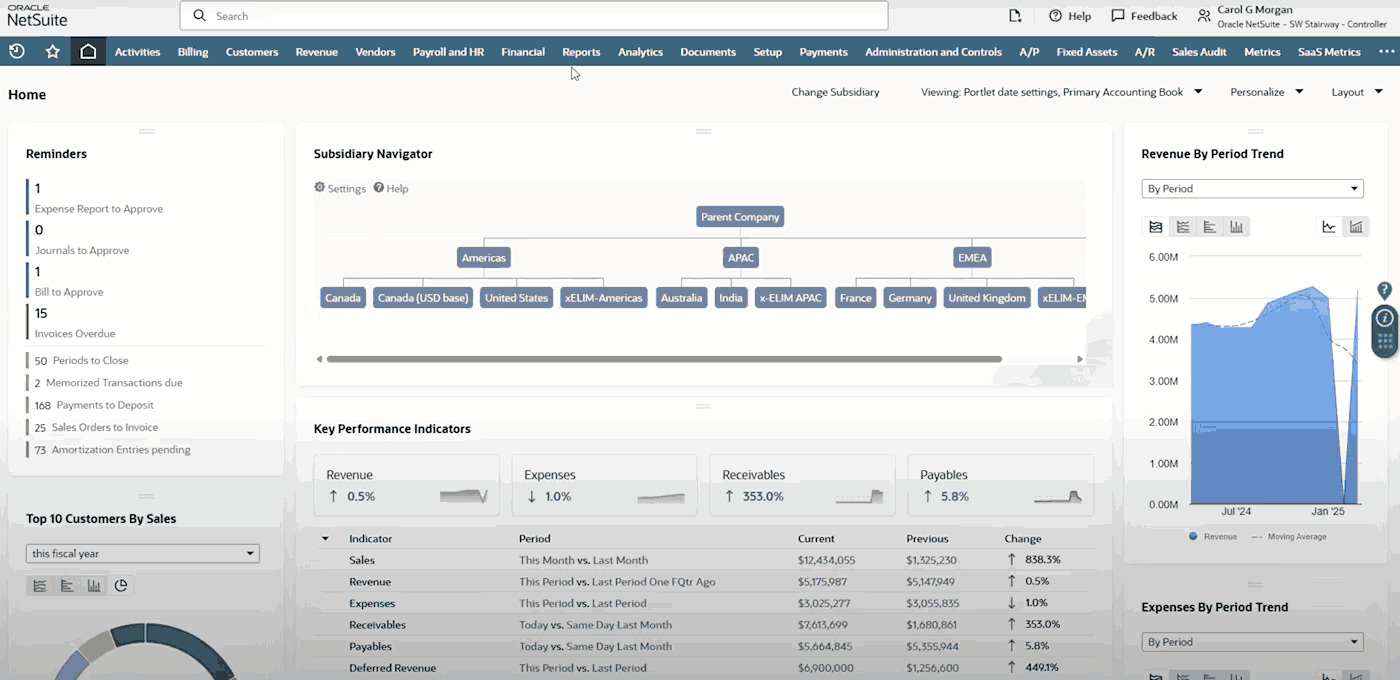Open the Shortcuts star icon
The height and width of the screenshot is (680, 1400).
tap(53, 52)
